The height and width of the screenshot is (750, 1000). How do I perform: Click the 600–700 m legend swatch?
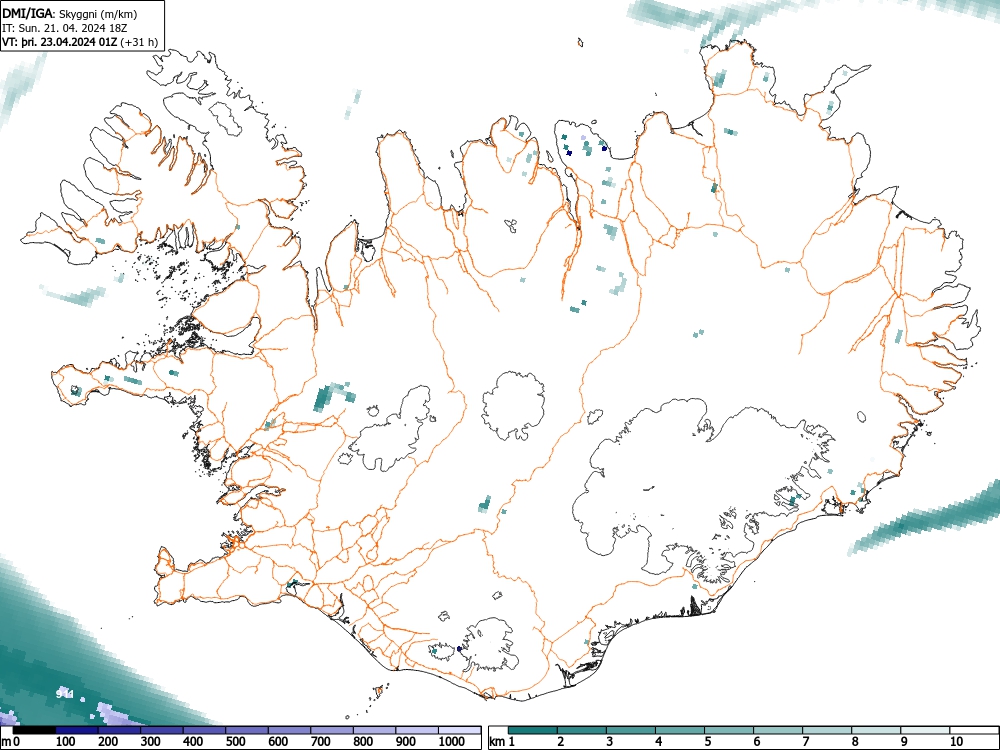click(x=290, y=730)
